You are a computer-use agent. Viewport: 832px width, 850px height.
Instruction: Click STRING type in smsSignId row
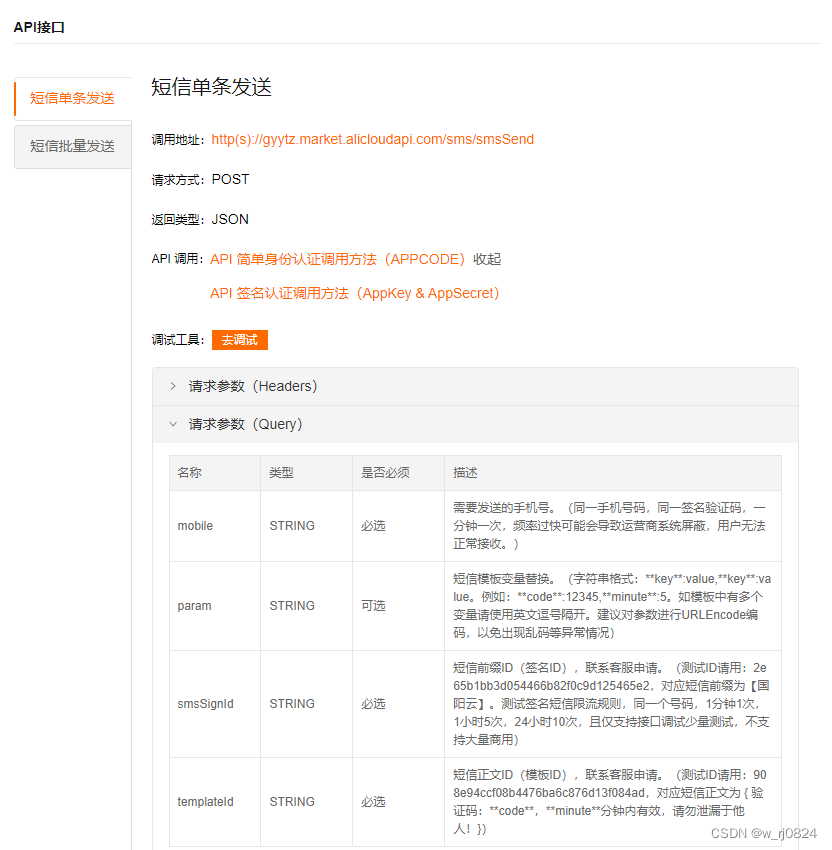pos(292,704)
